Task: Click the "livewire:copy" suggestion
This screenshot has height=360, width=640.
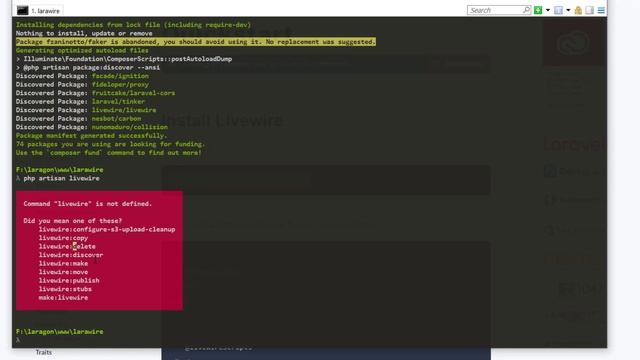Action: click(63, 238)
